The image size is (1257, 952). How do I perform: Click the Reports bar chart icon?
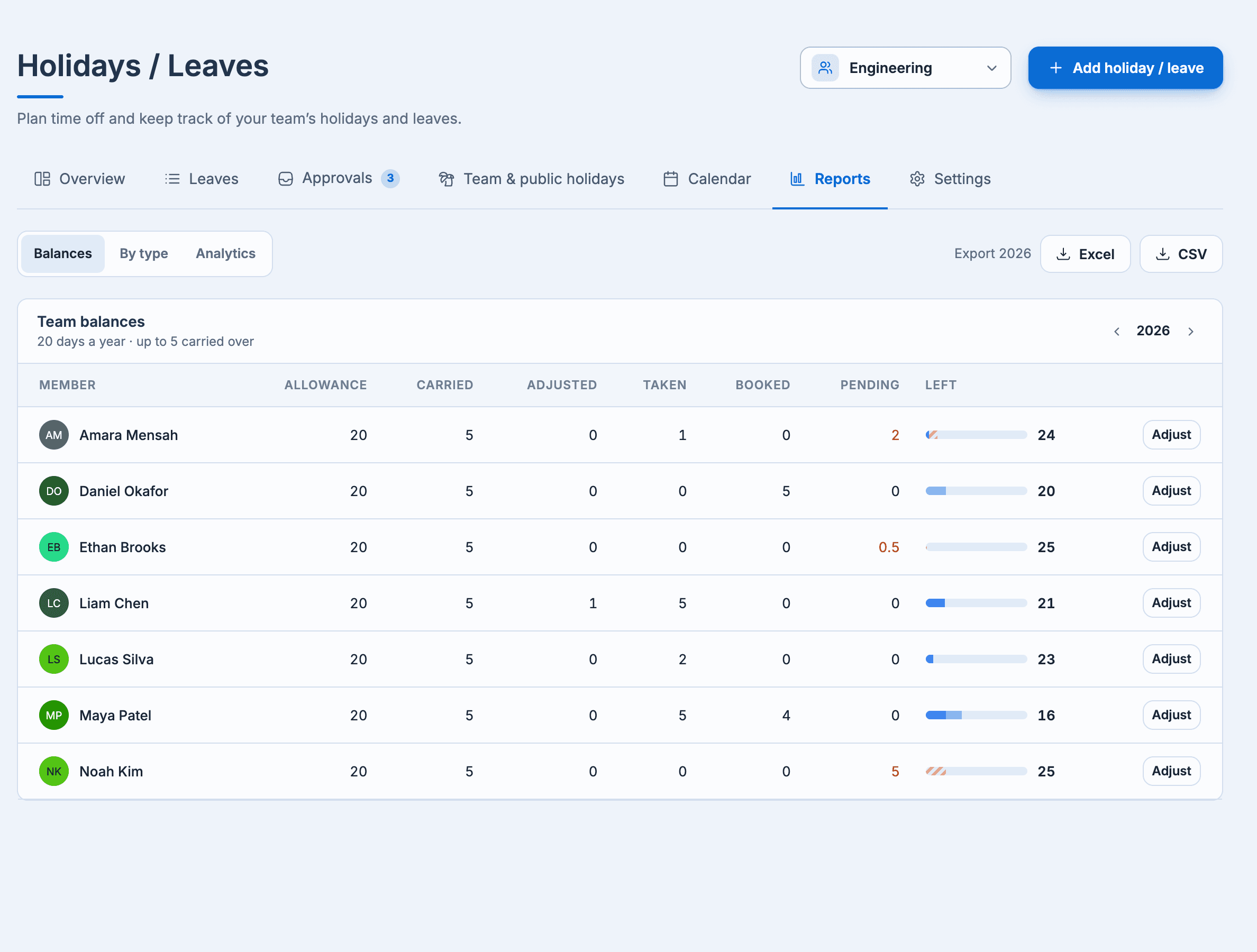coord(797,179)
